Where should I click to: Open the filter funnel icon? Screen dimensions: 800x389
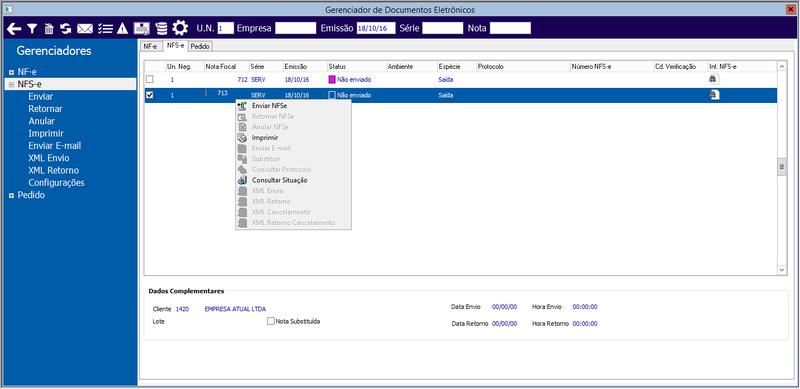pyautogui.click(x=32, y=29)
